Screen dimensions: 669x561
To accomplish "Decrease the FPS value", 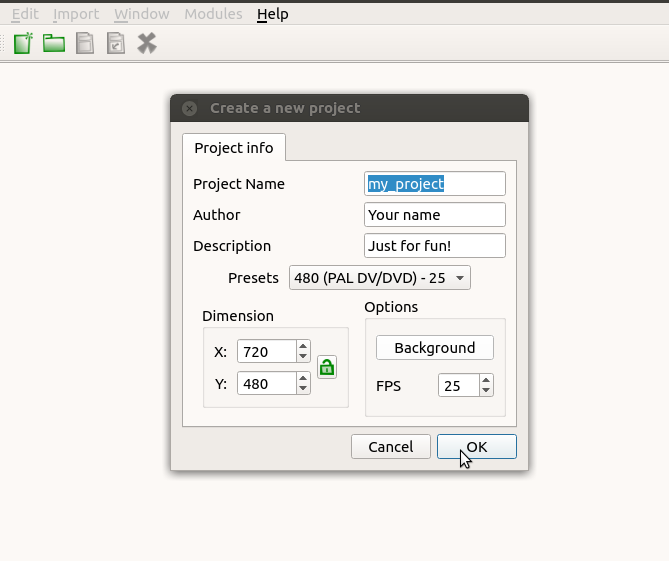I will [486, 391].
